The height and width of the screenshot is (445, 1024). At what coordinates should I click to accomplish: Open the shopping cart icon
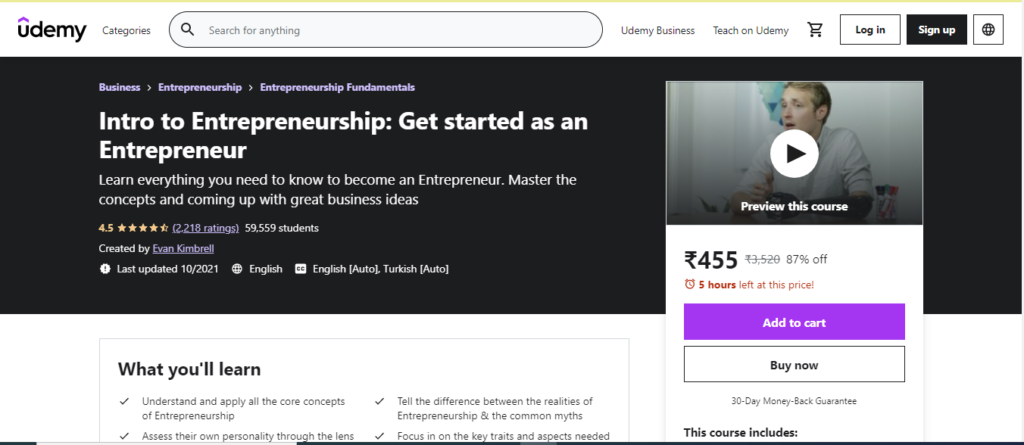coord(814,29)
